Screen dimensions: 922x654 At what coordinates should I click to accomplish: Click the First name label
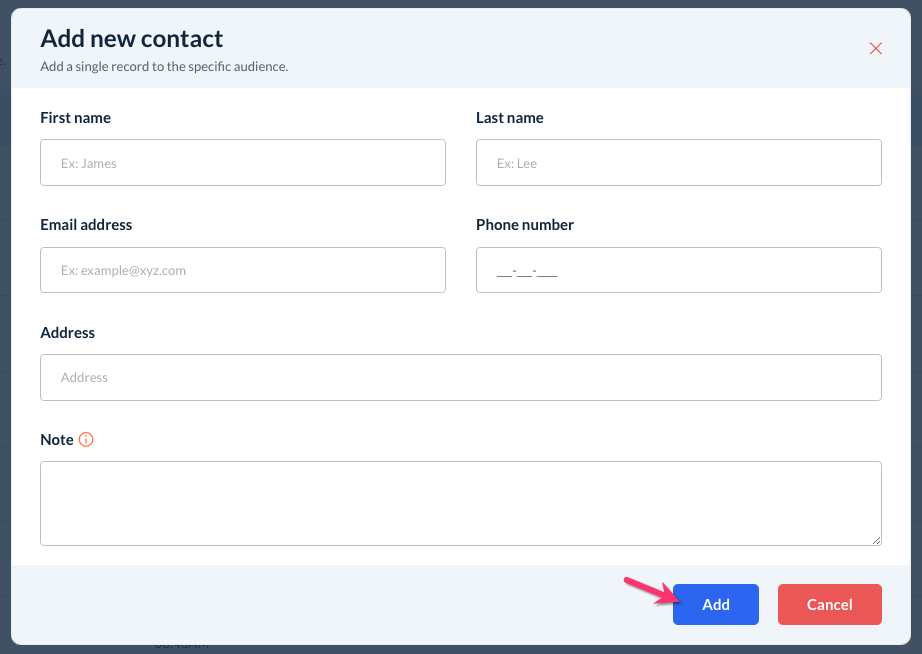tap(75, 118)
